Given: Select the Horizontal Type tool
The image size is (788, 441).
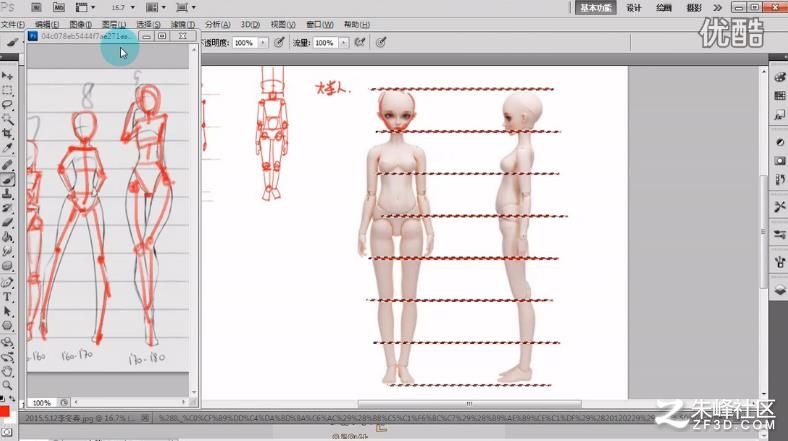Looking at the screenshot, I should pos(7,297).
